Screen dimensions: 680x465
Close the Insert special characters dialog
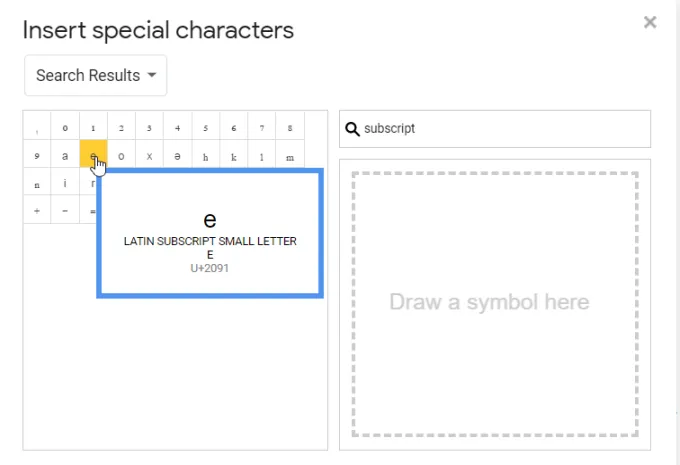[650, 22]
